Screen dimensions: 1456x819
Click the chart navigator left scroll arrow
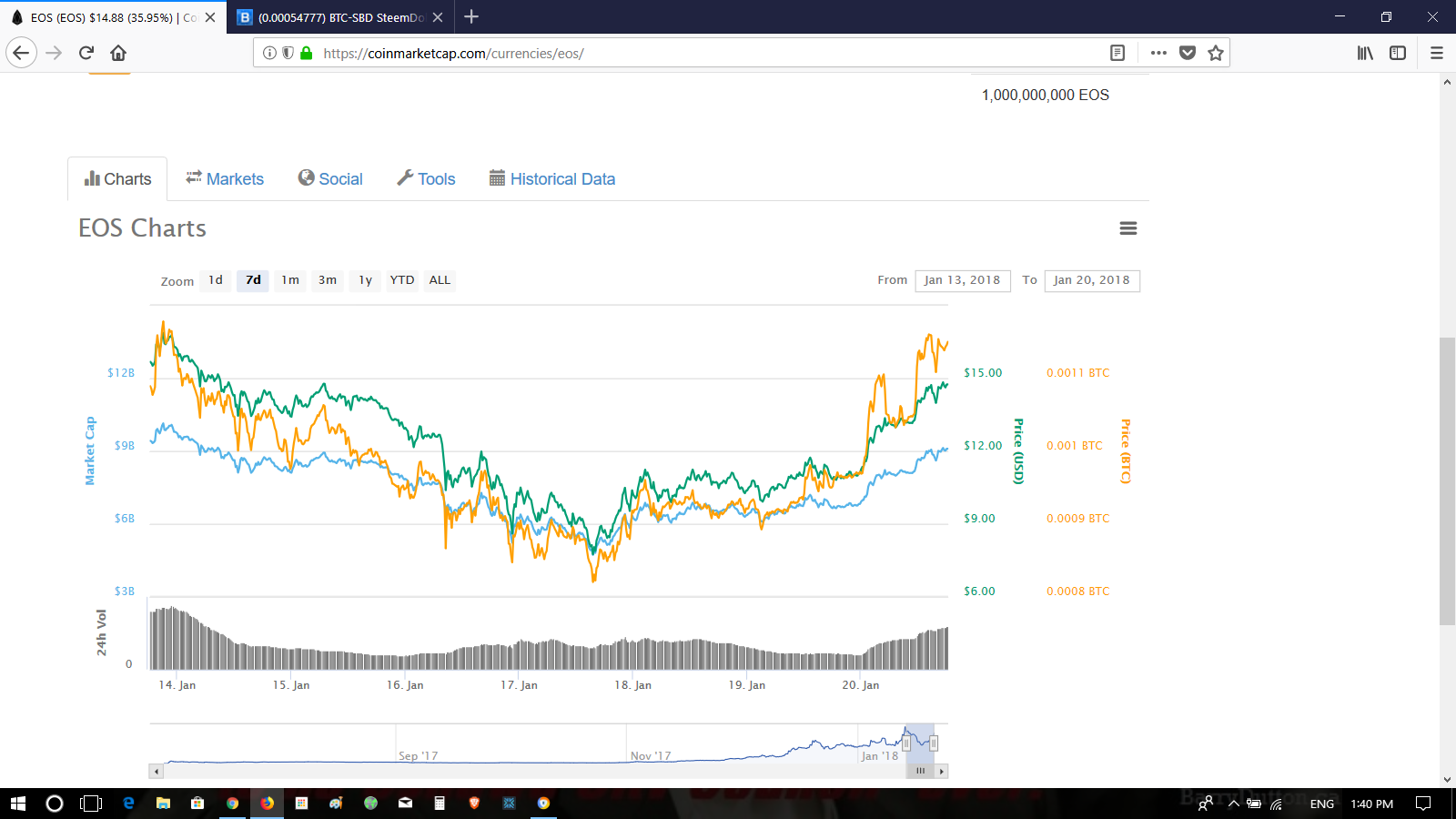pos(157,772)
